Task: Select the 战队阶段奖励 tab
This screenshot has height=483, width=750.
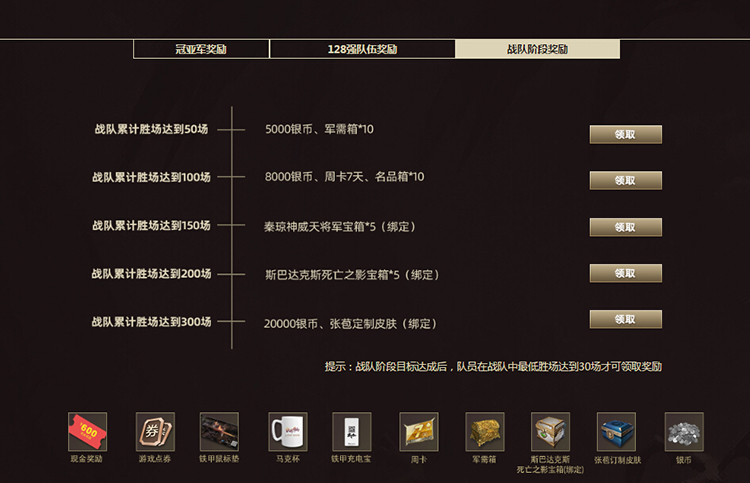Action: pyautogui.click(x=537, y=49)
